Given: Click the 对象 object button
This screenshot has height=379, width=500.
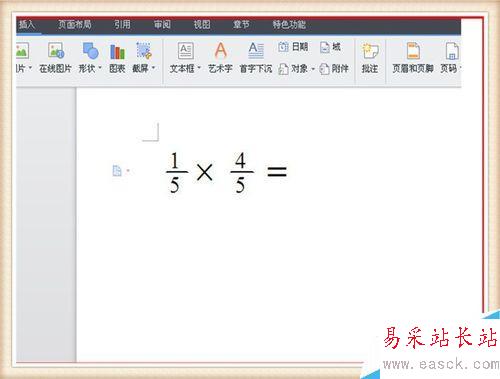Looking at the screenshot, I should click(x=293, y=69).
